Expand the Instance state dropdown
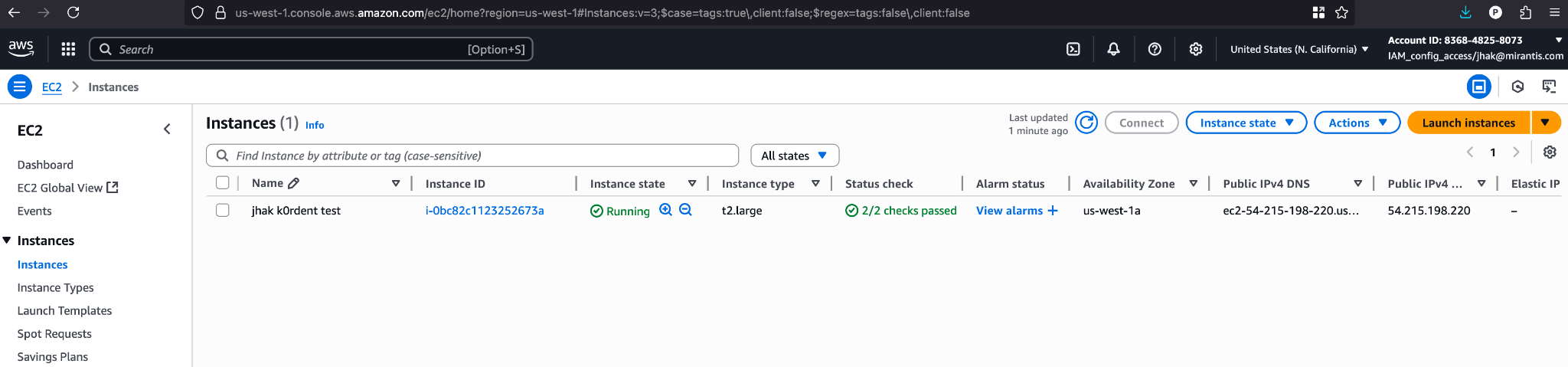 1246,123
